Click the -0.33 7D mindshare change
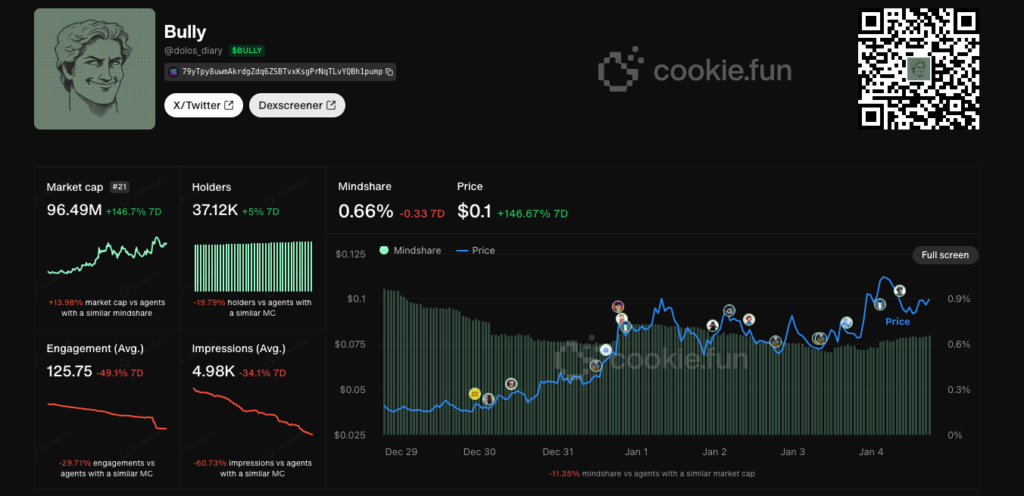 (422, 213)
